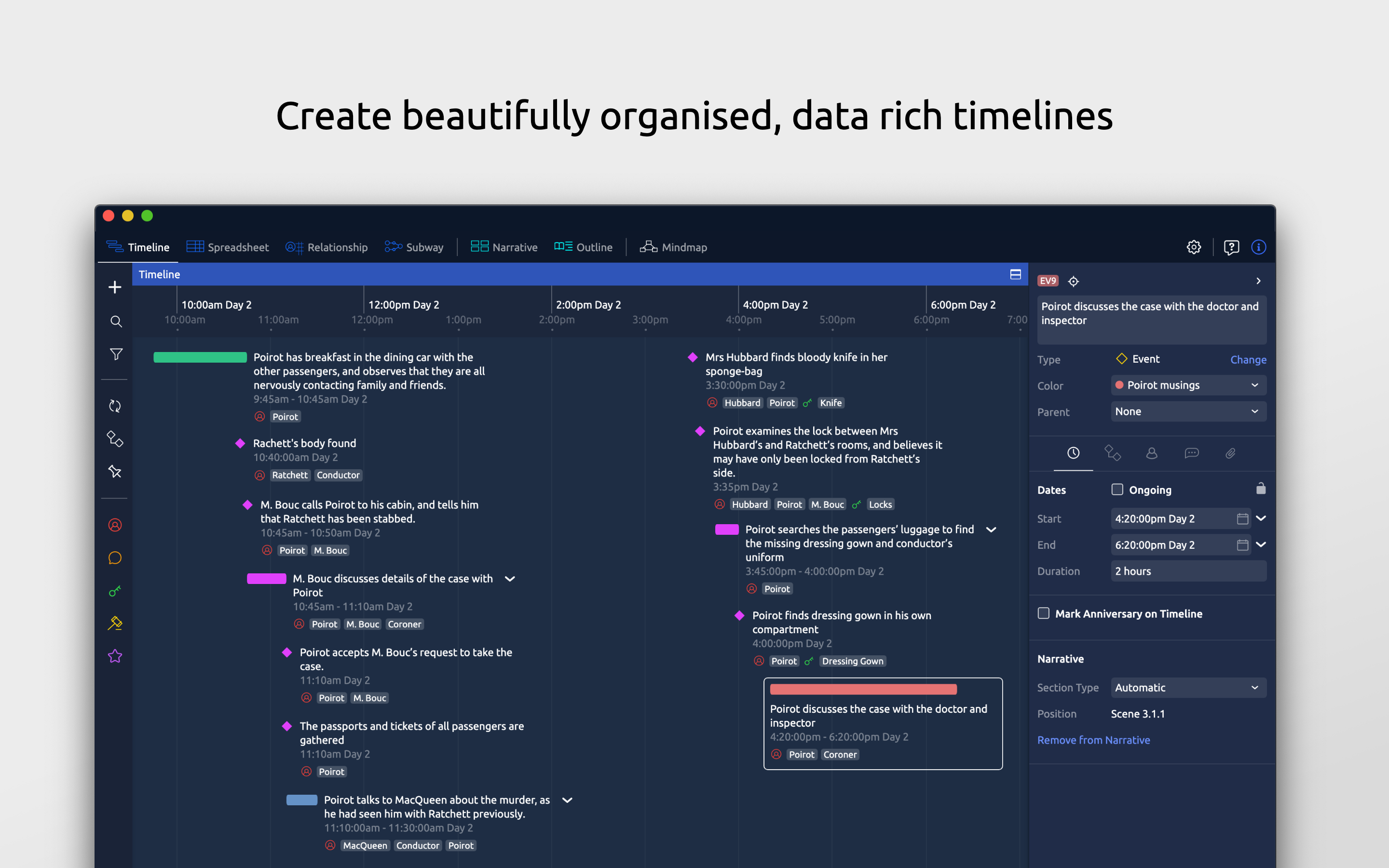Open the search tool in left sidebar

[x=115, y=322]
